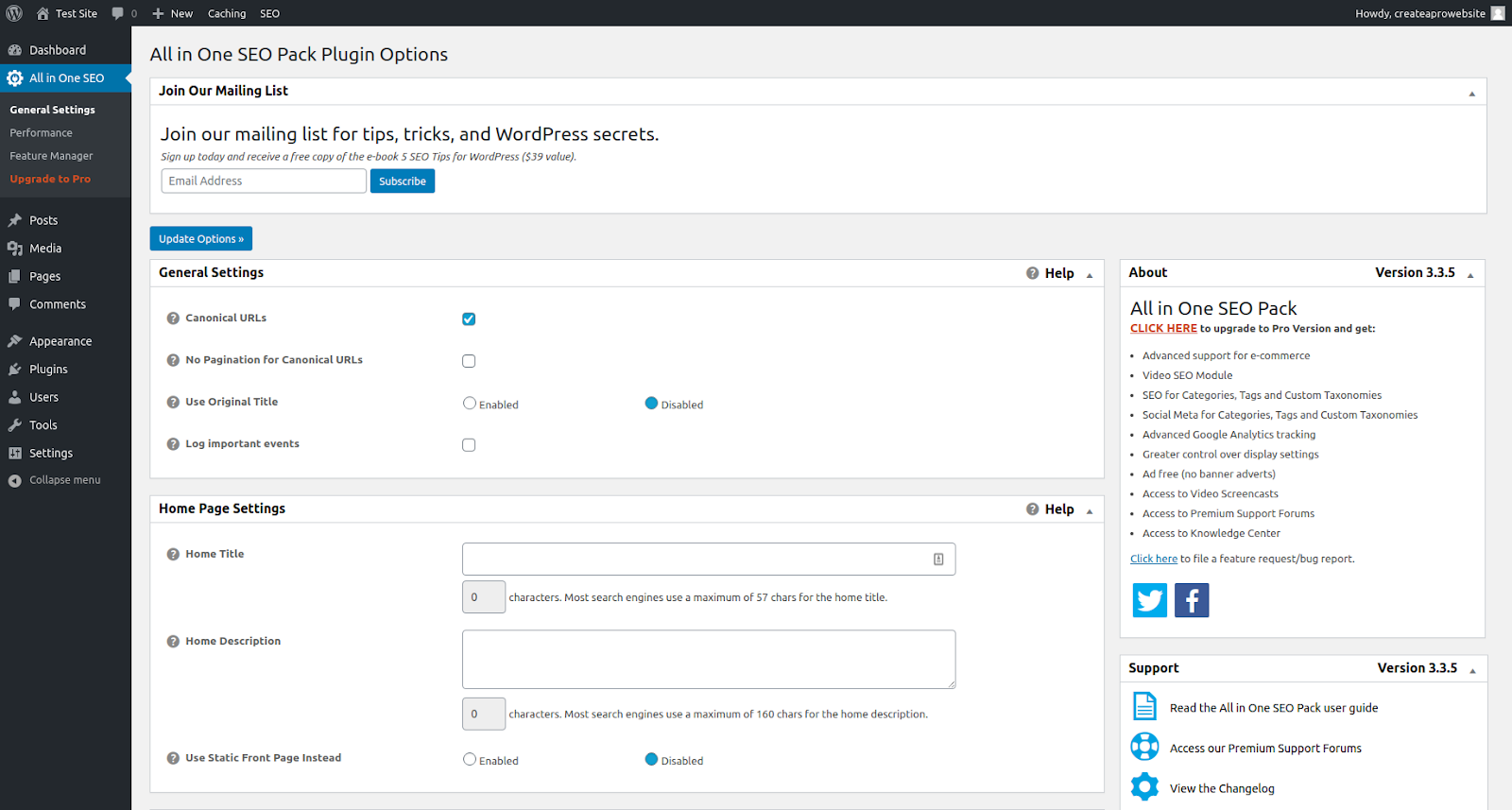Viewport: 1512px width, 810px height.
Task: Click help icon beside Home Description
Action: [173, 642]
